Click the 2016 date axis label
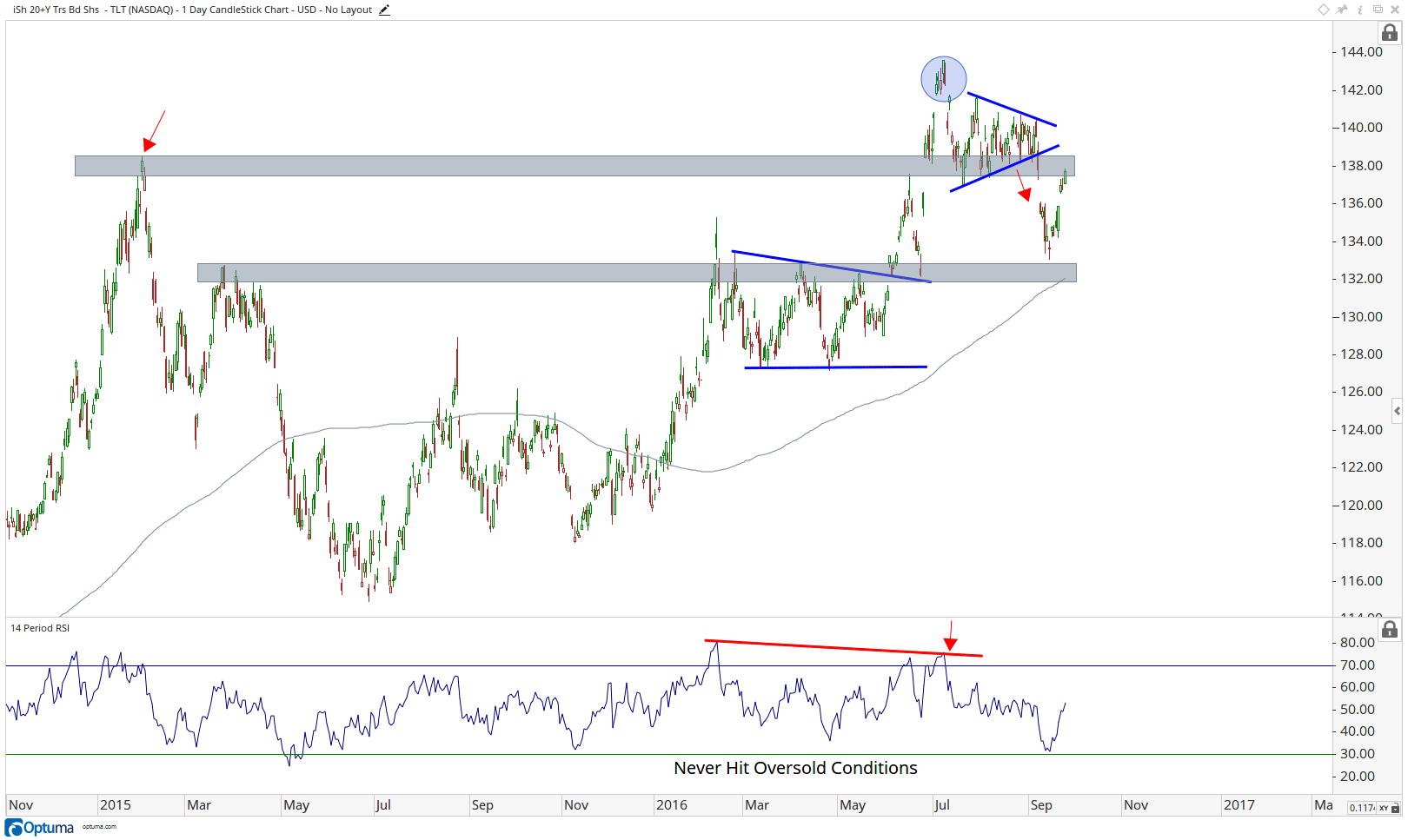 tap(672, 805)
